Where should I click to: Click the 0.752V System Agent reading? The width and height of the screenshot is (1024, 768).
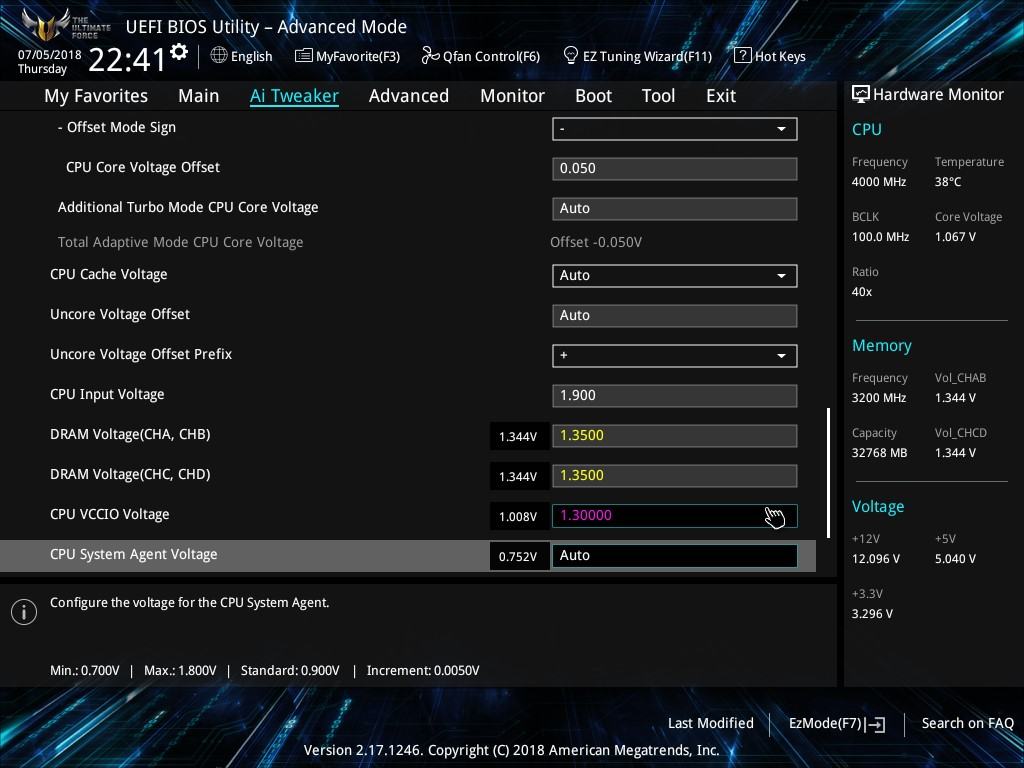coord(518,556)
